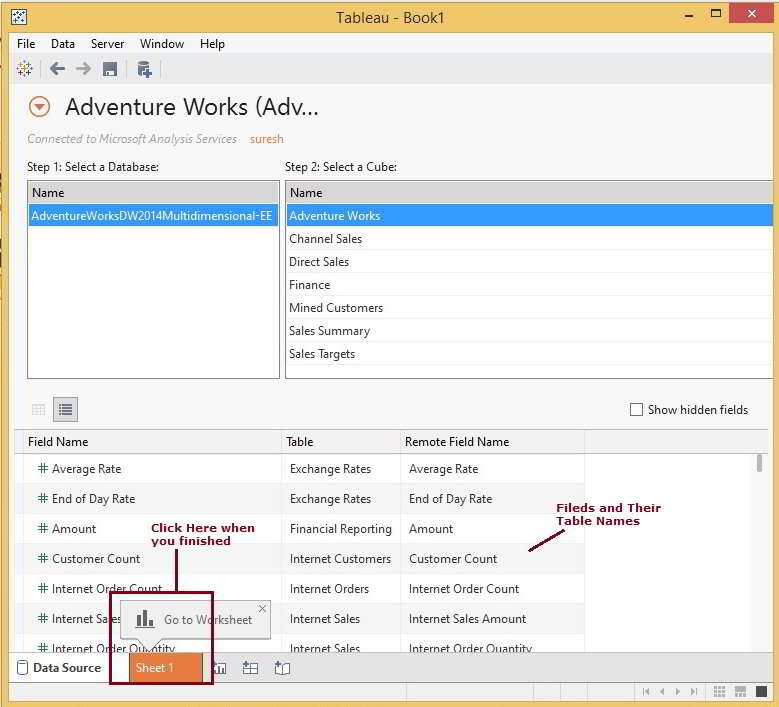Click the Name header of database list
The image size is (779, 707).
pyautogui.click(x=153, y=192)
